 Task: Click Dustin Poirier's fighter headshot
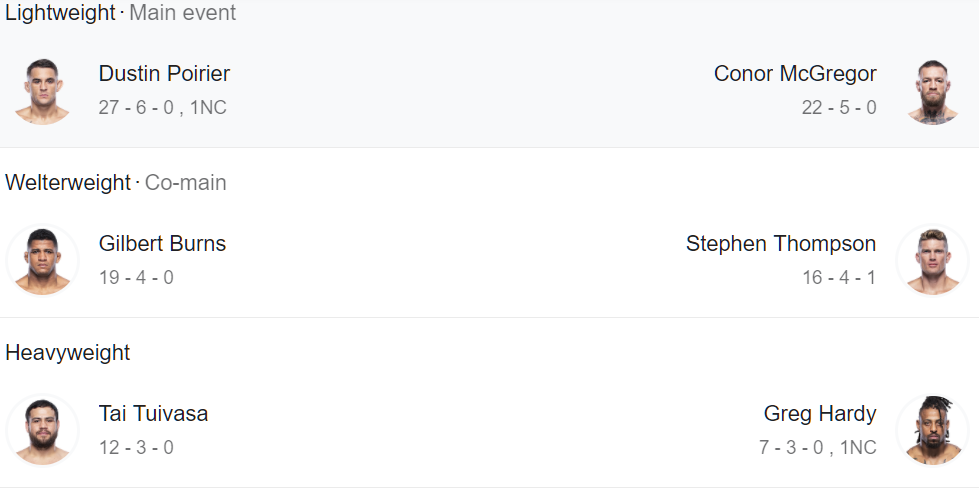pyautogui.click(x=42, y=91)
